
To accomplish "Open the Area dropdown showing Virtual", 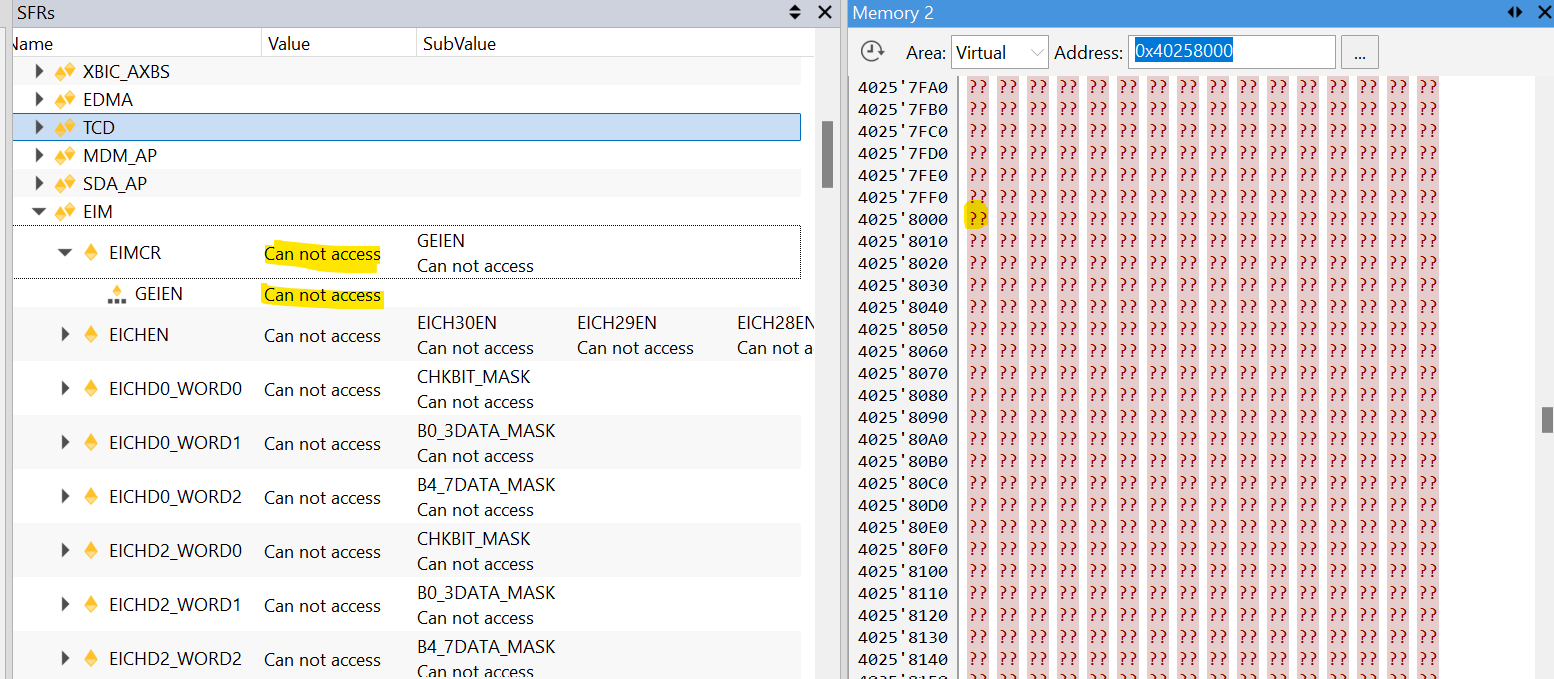I will [x=998, y=51].
